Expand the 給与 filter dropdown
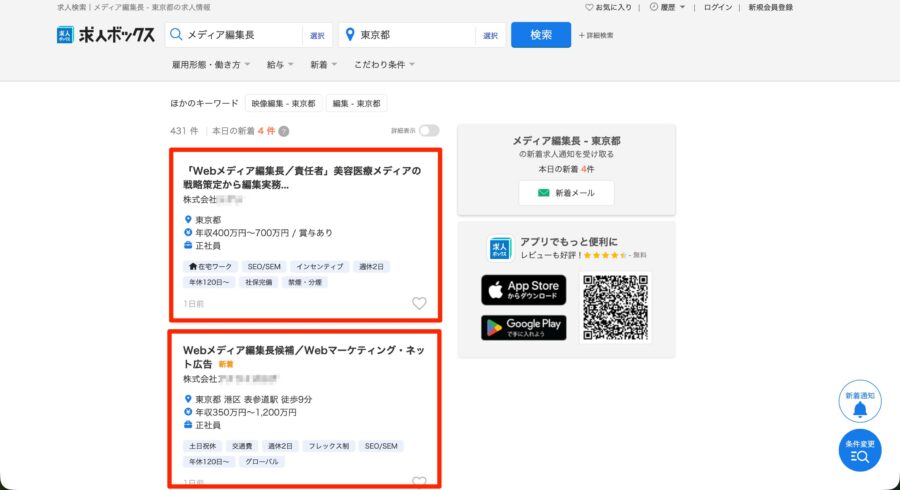The height and width of the screenshot is (490, 900). (x=279, y=65)
